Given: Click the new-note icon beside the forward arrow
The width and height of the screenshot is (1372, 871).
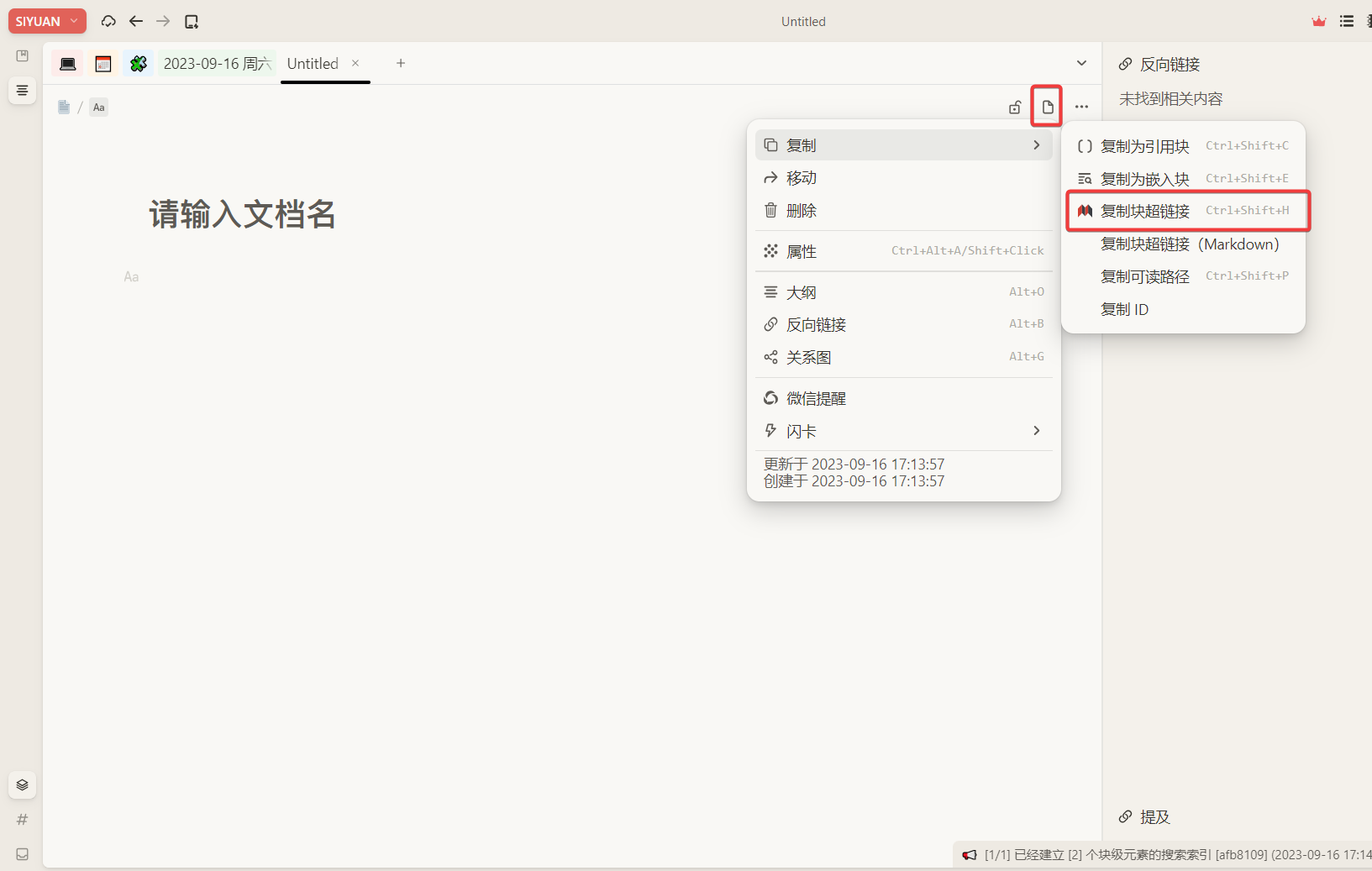Looking at the screenshot, I should point(192,21).
